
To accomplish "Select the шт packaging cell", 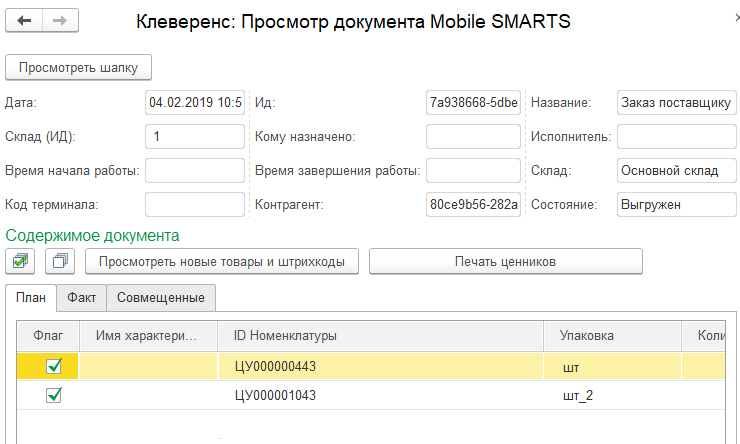I will (613, 366).
